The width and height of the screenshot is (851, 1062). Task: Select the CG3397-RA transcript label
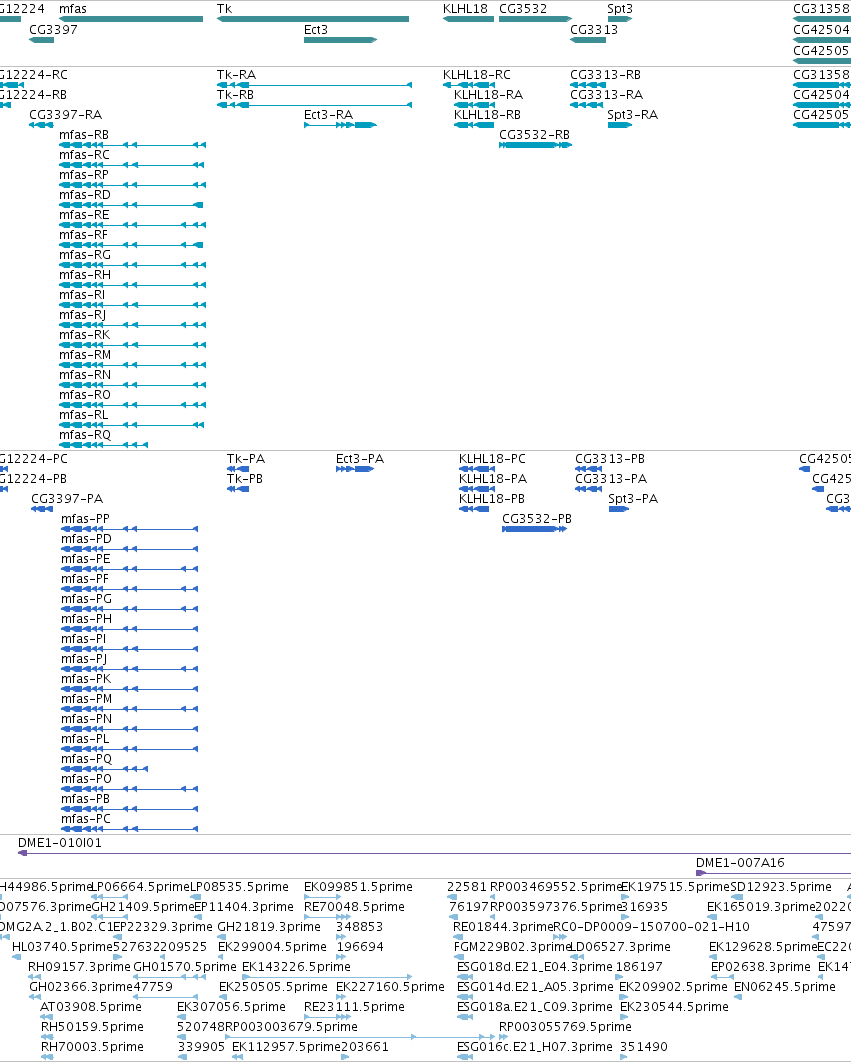(66, 114)
